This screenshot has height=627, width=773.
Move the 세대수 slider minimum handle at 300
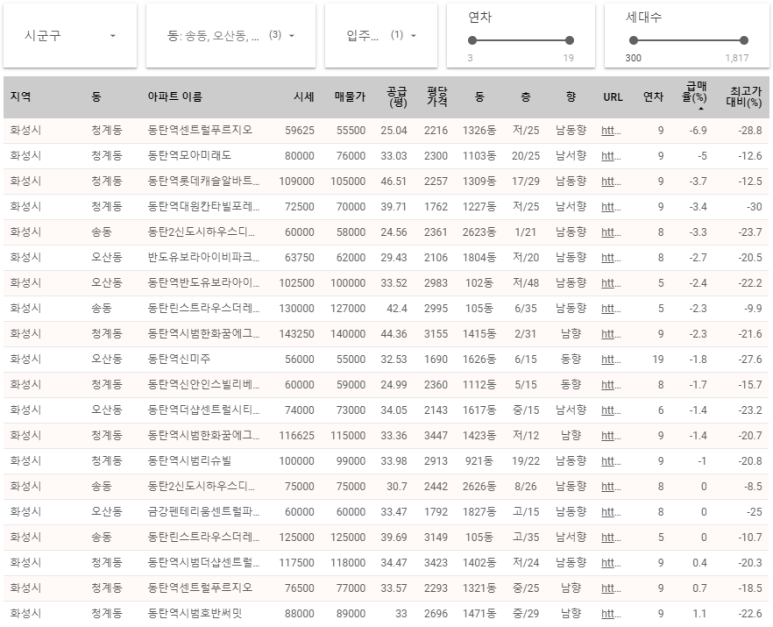[x=633, y=40]
